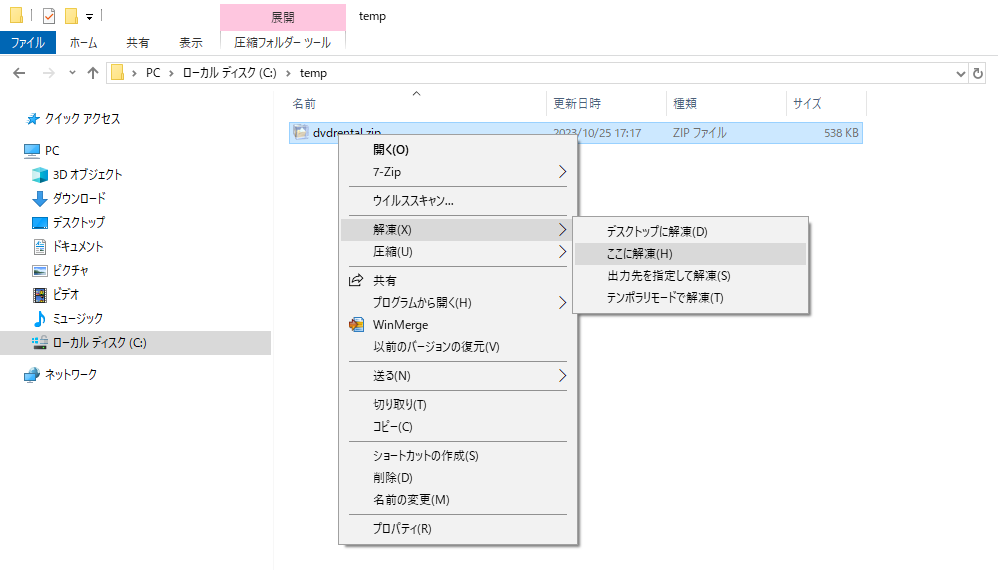This screenshot has height=570, width=998.
Task: Sort by 名前 column header
Action: click(x=417, y=104)
